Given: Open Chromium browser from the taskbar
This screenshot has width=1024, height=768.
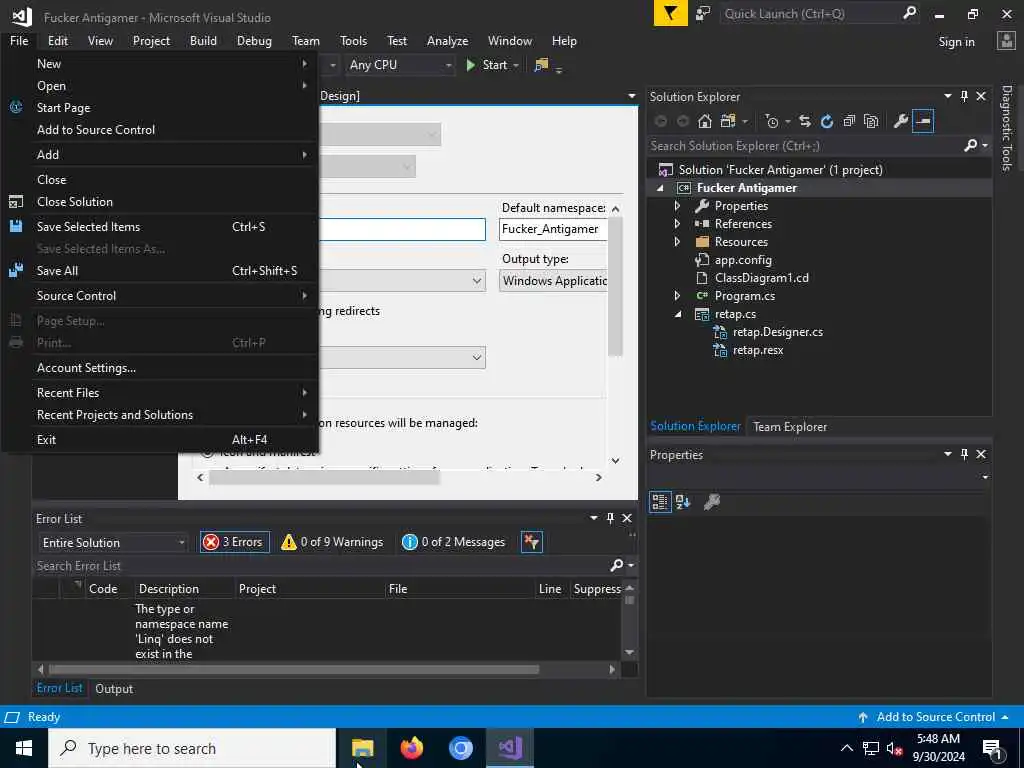Looking at the screenshot, I should point(460,748).
